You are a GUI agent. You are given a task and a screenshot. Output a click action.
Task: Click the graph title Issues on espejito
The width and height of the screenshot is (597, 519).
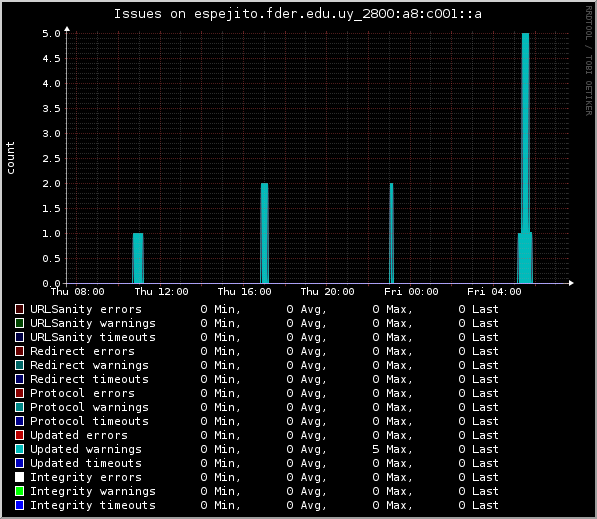click(298, 14)
